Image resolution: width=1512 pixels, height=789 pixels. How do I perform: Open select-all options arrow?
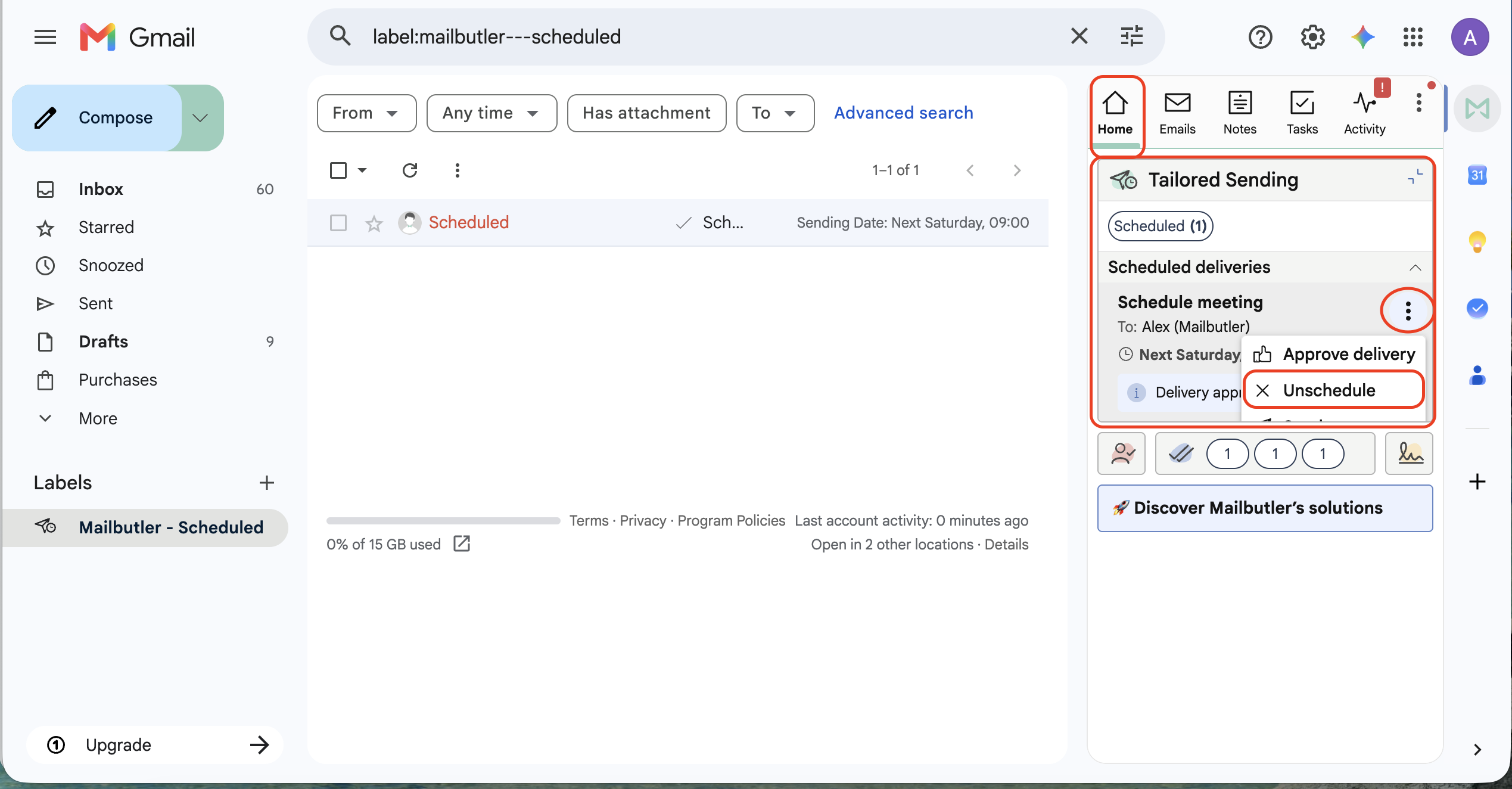(x=362, y=170)
